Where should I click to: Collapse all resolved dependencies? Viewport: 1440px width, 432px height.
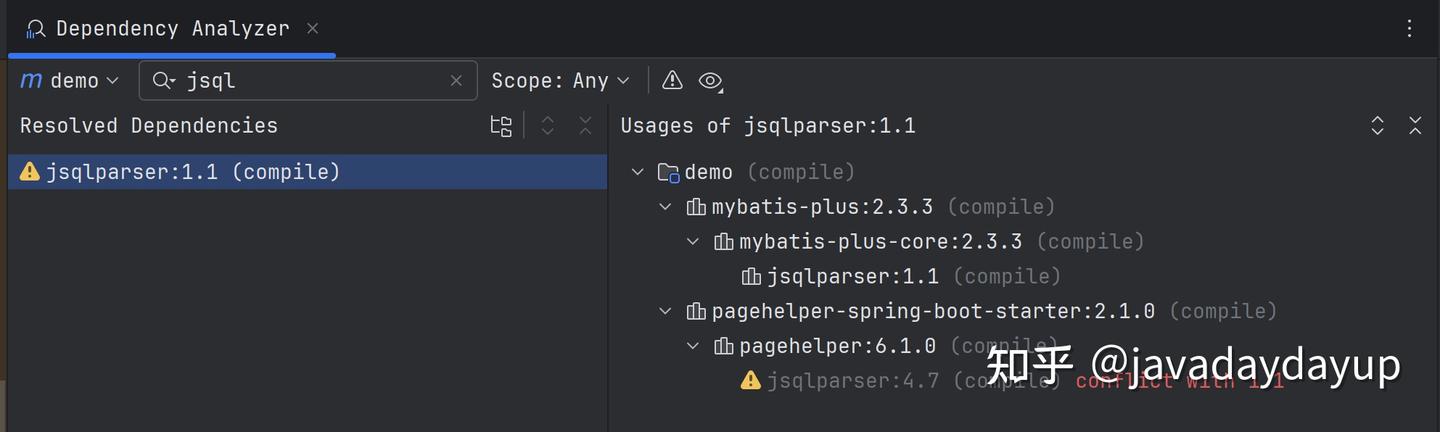585,126
